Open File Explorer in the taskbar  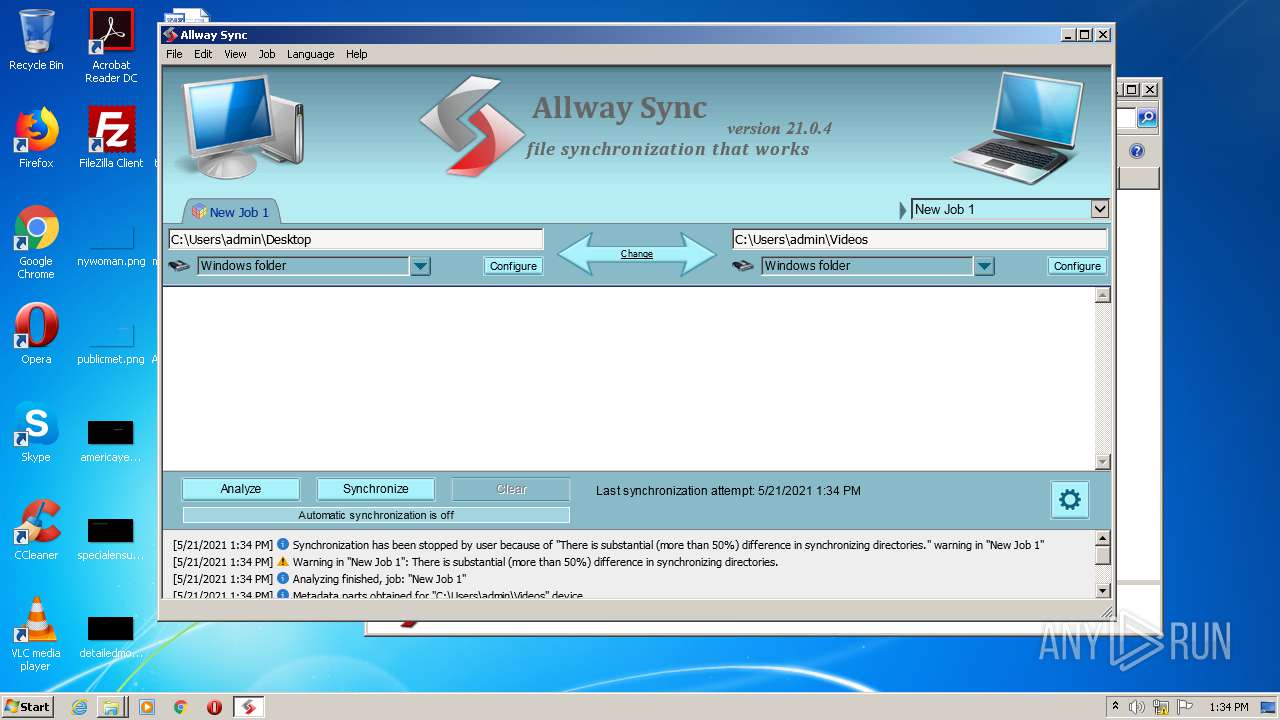pos(111,707)
